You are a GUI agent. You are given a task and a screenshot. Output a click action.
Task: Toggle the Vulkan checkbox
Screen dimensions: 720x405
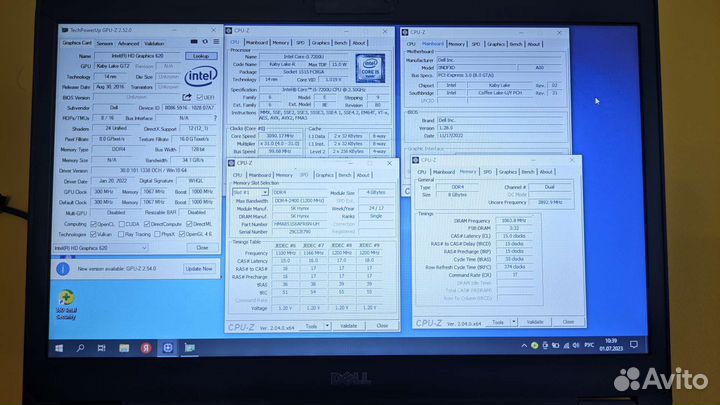94,234
